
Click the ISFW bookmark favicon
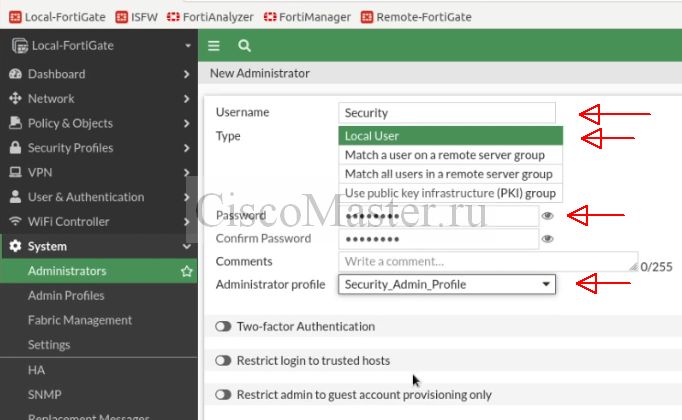122,17
